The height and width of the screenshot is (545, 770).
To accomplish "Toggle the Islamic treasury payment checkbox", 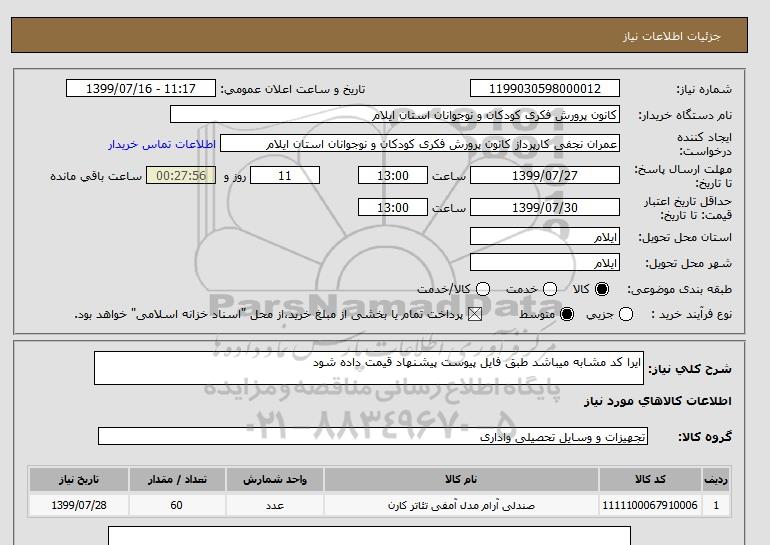I will (475, 314).
